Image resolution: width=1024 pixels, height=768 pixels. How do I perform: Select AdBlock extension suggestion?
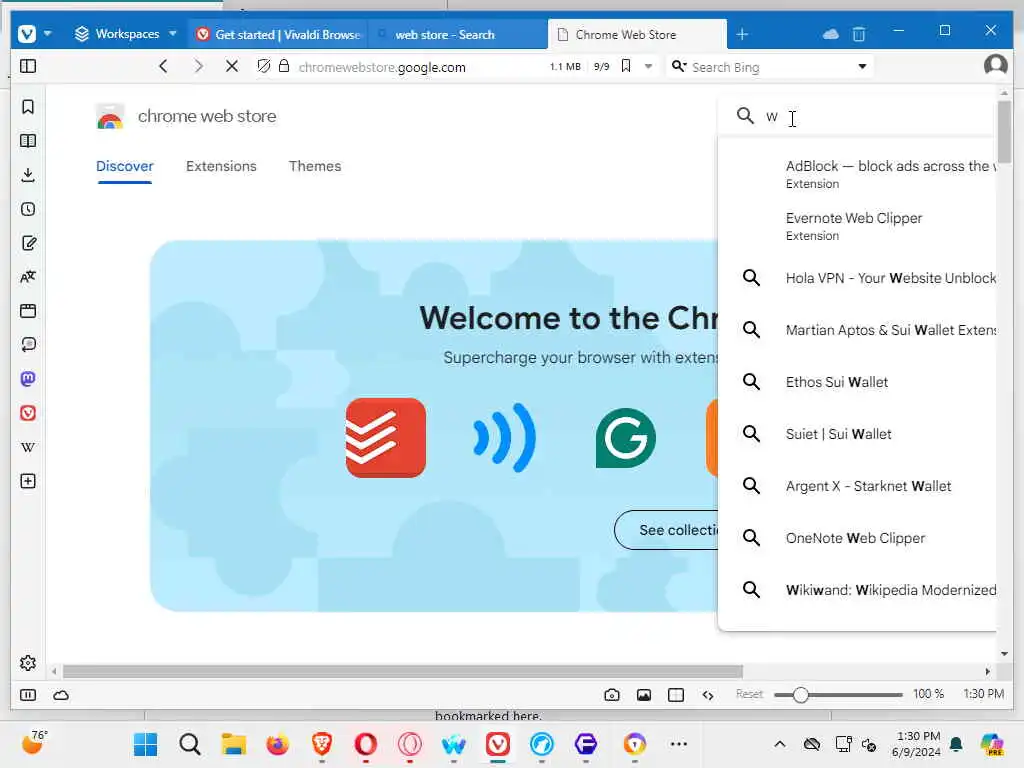point(857,174)
